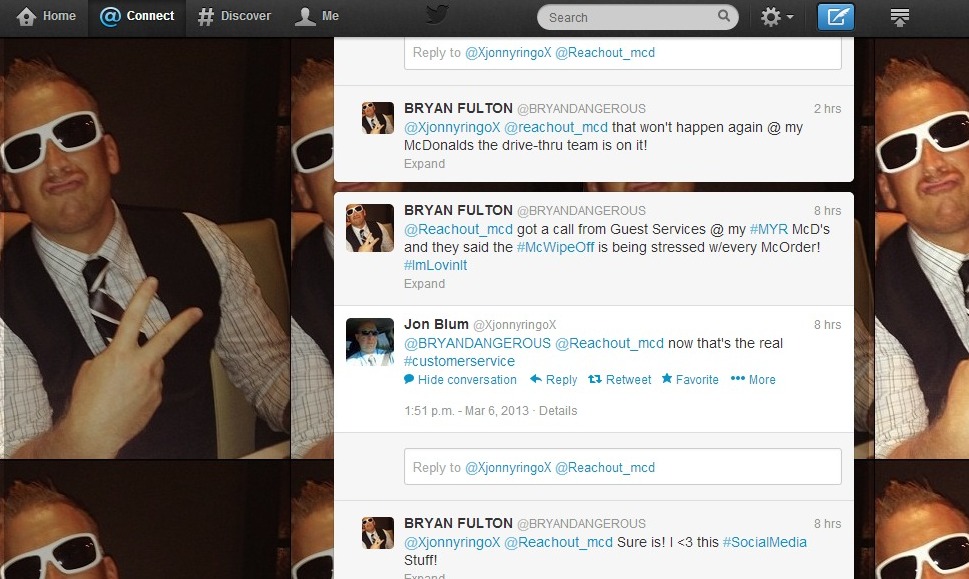This screenshot has height=579, width=969.
Task: Open the #SocialMedia hashtag
Action: (x=764, y=542)
